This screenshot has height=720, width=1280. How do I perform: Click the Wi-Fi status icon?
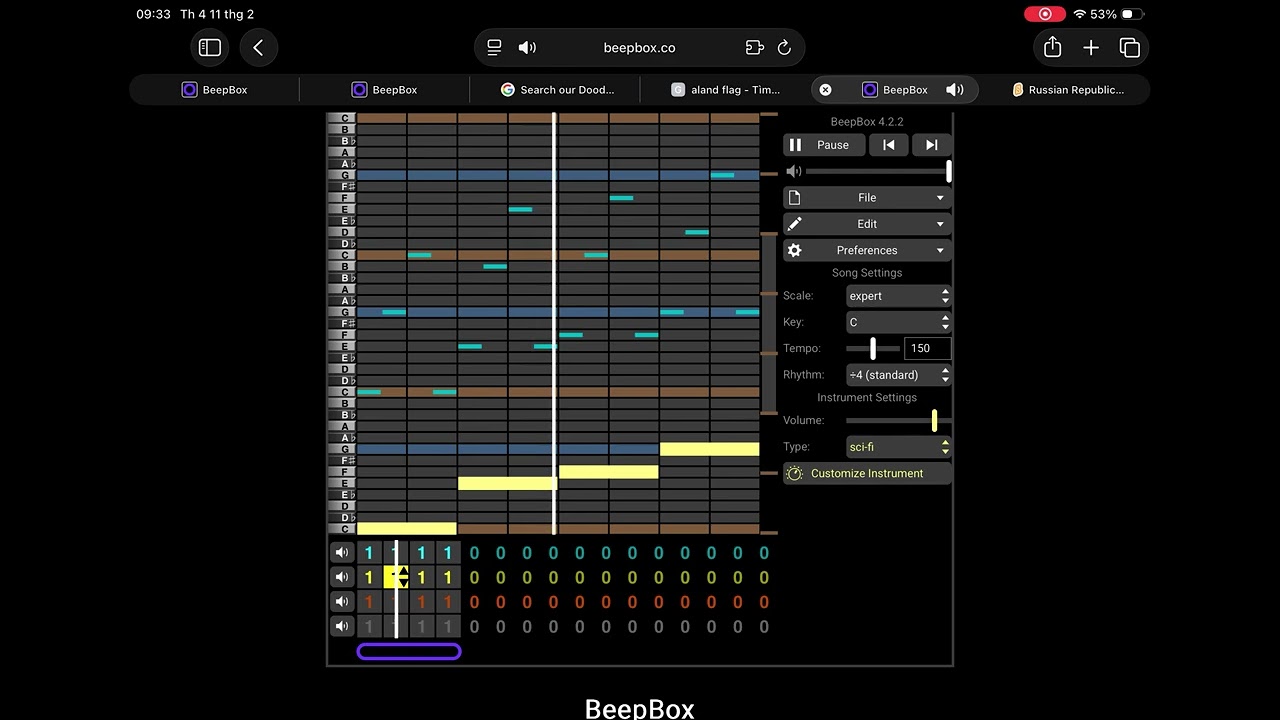tap(1079, 14)
